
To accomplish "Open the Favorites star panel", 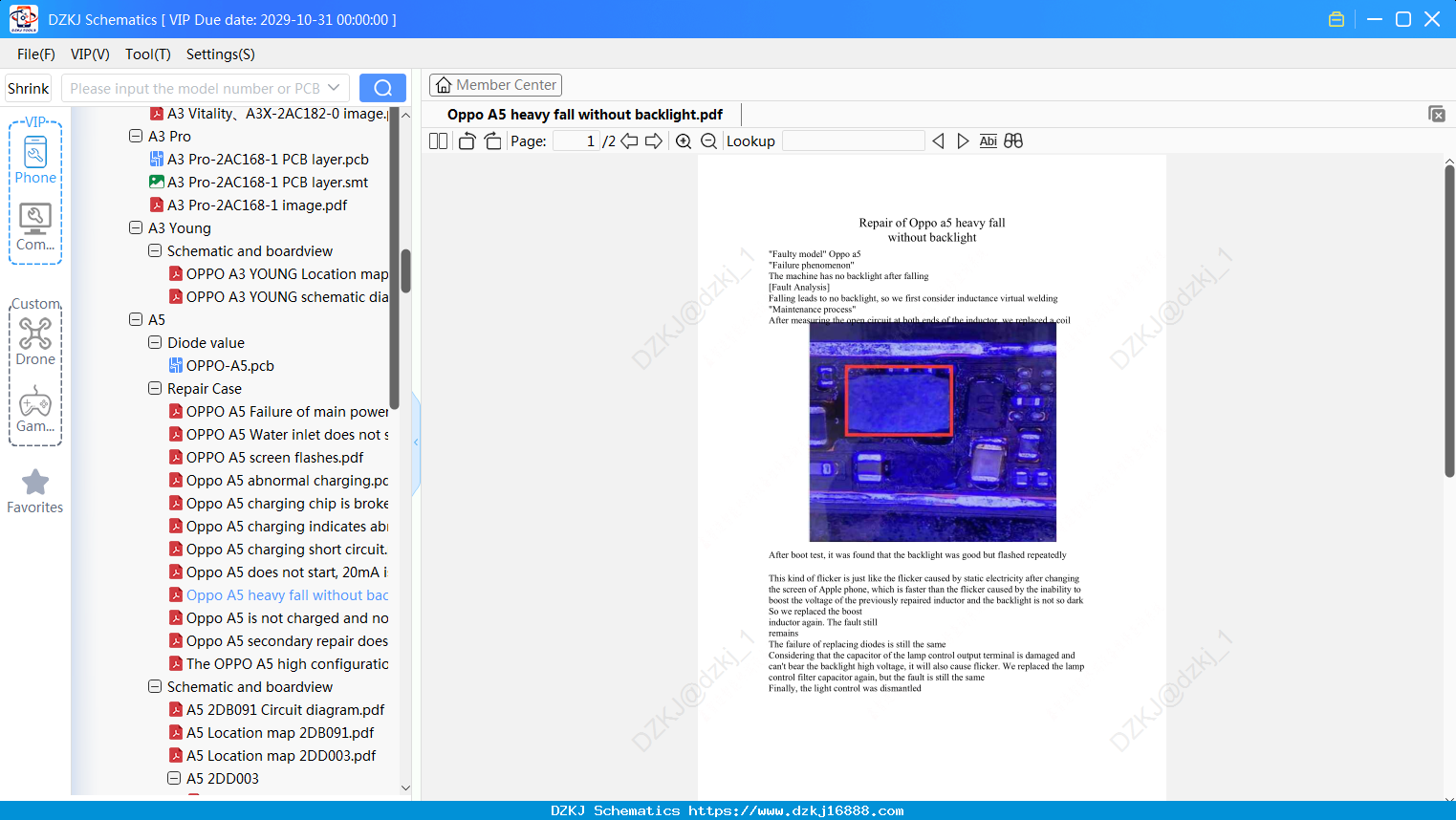I will tap(35, 491).
